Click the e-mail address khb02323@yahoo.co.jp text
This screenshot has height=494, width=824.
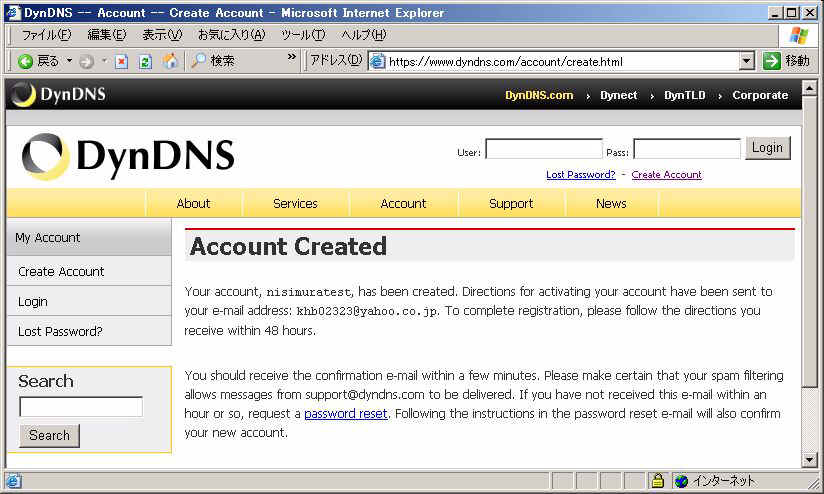(x=367, y=311)
